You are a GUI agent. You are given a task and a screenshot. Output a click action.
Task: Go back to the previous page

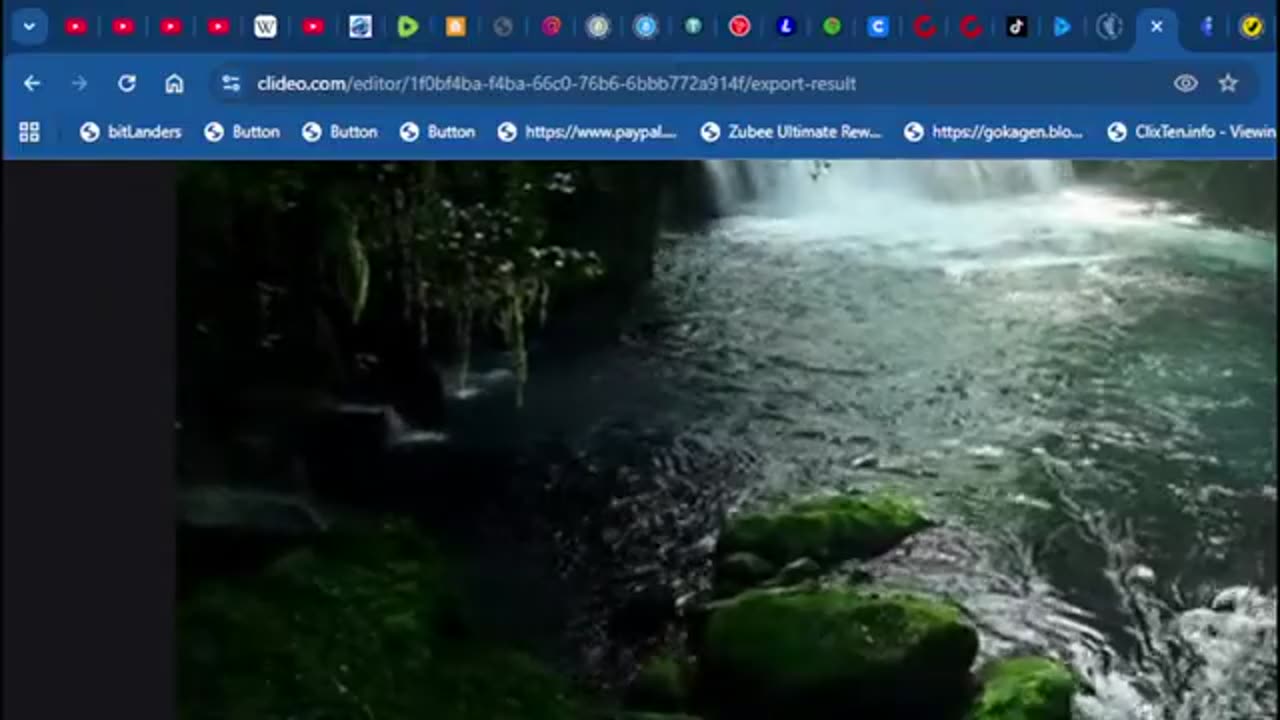point(32,84)
